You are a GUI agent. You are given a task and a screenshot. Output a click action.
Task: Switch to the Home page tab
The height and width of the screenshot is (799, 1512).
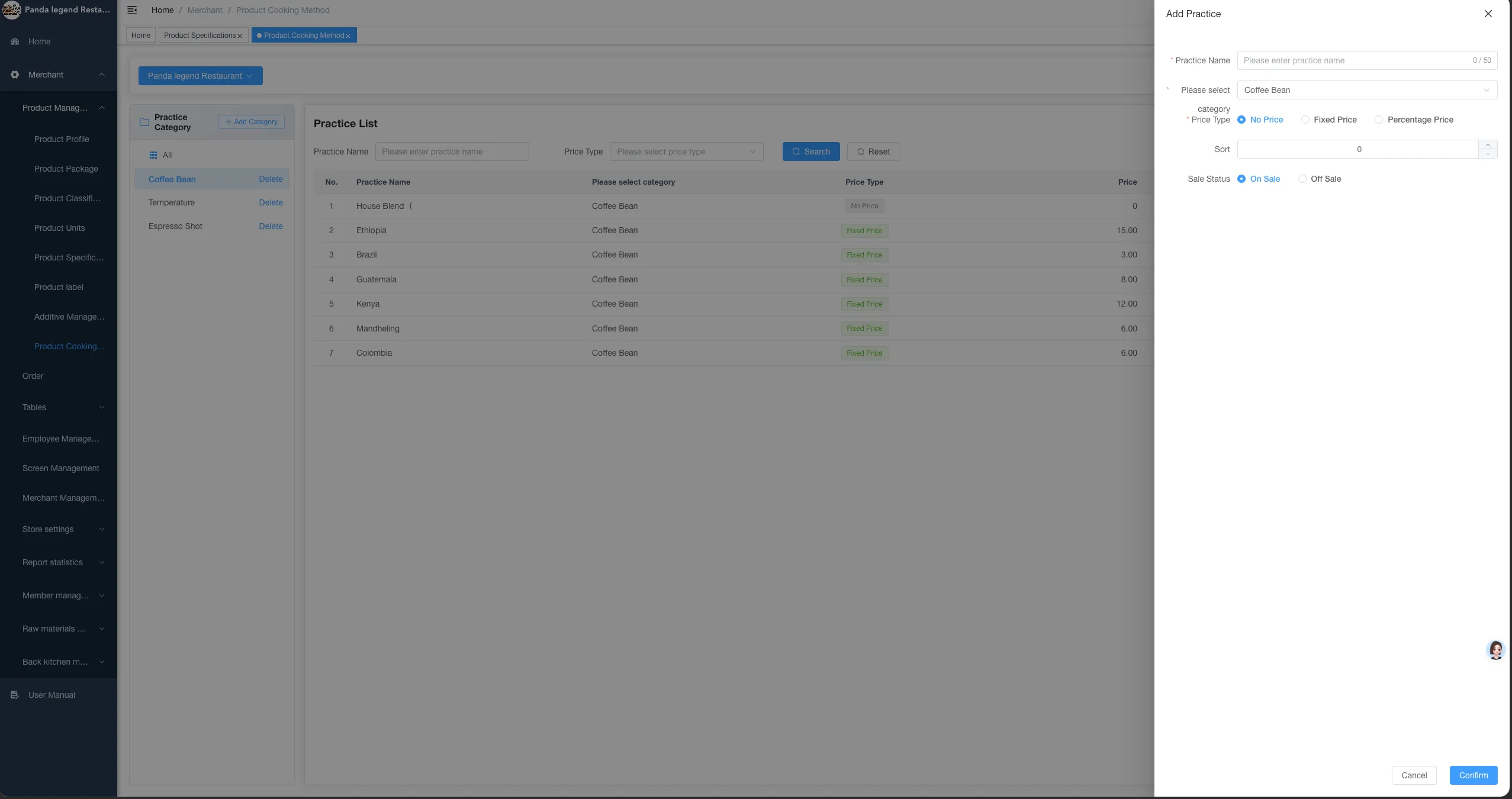coord(141,36)
